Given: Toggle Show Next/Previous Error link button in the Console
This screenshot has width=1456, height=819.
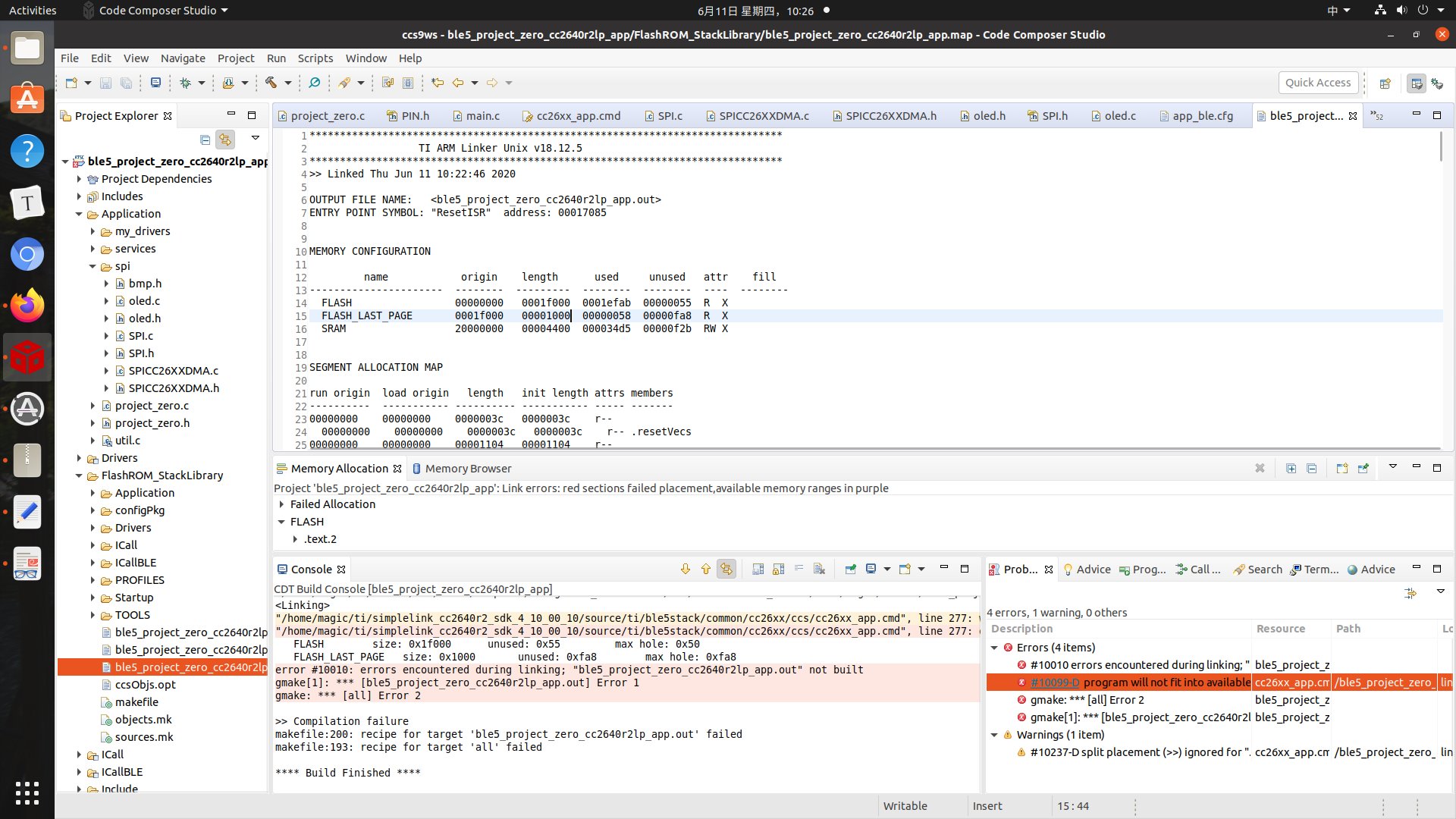Looking at the screenshot, I should [x=726, y=569].
